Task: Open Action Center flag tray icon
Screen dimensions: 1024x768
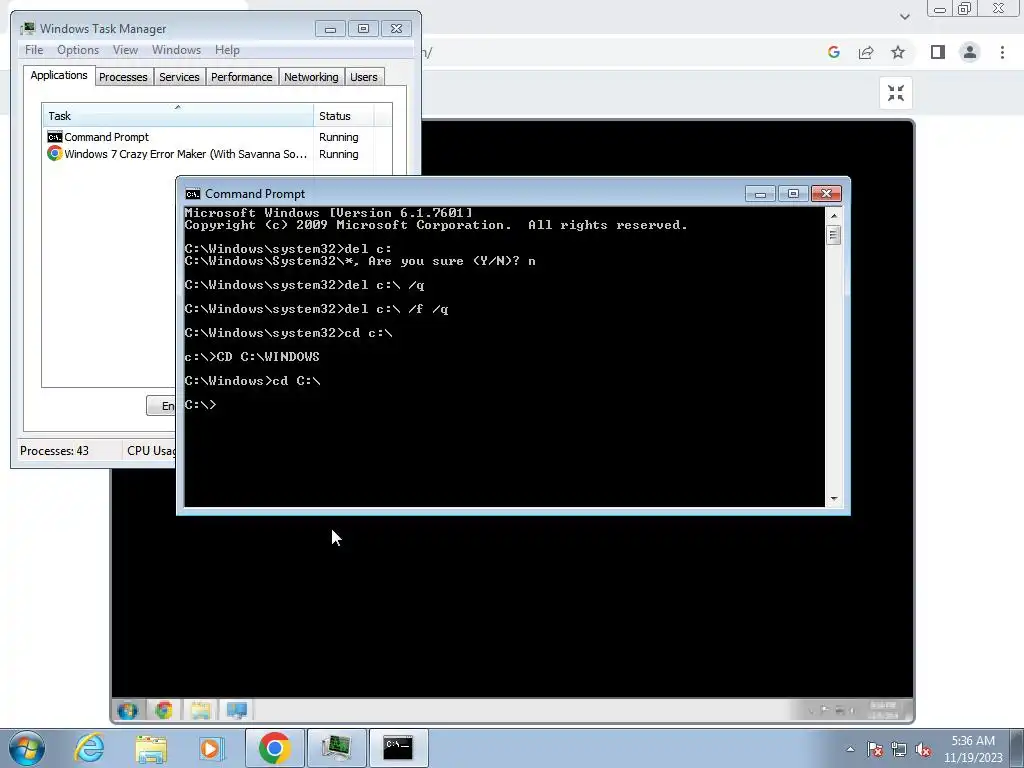Action: point(875,749)
